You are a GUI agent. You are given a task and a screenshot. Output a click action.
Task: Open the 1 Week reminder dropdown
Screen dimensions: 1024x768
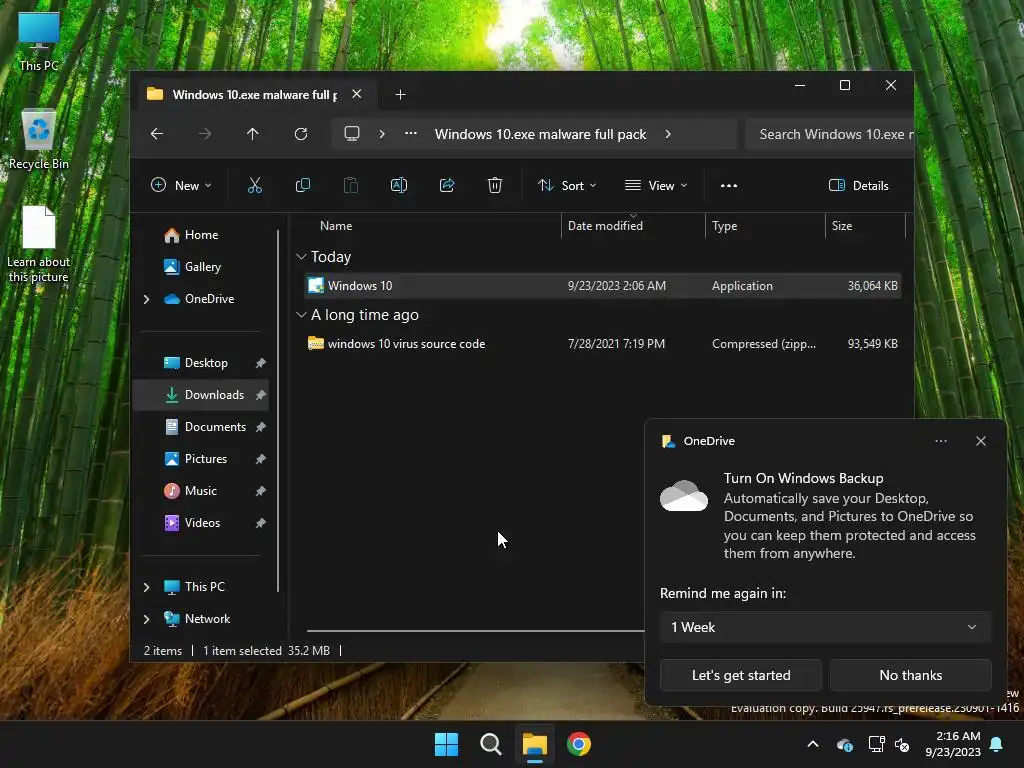[x=825, y=627]
